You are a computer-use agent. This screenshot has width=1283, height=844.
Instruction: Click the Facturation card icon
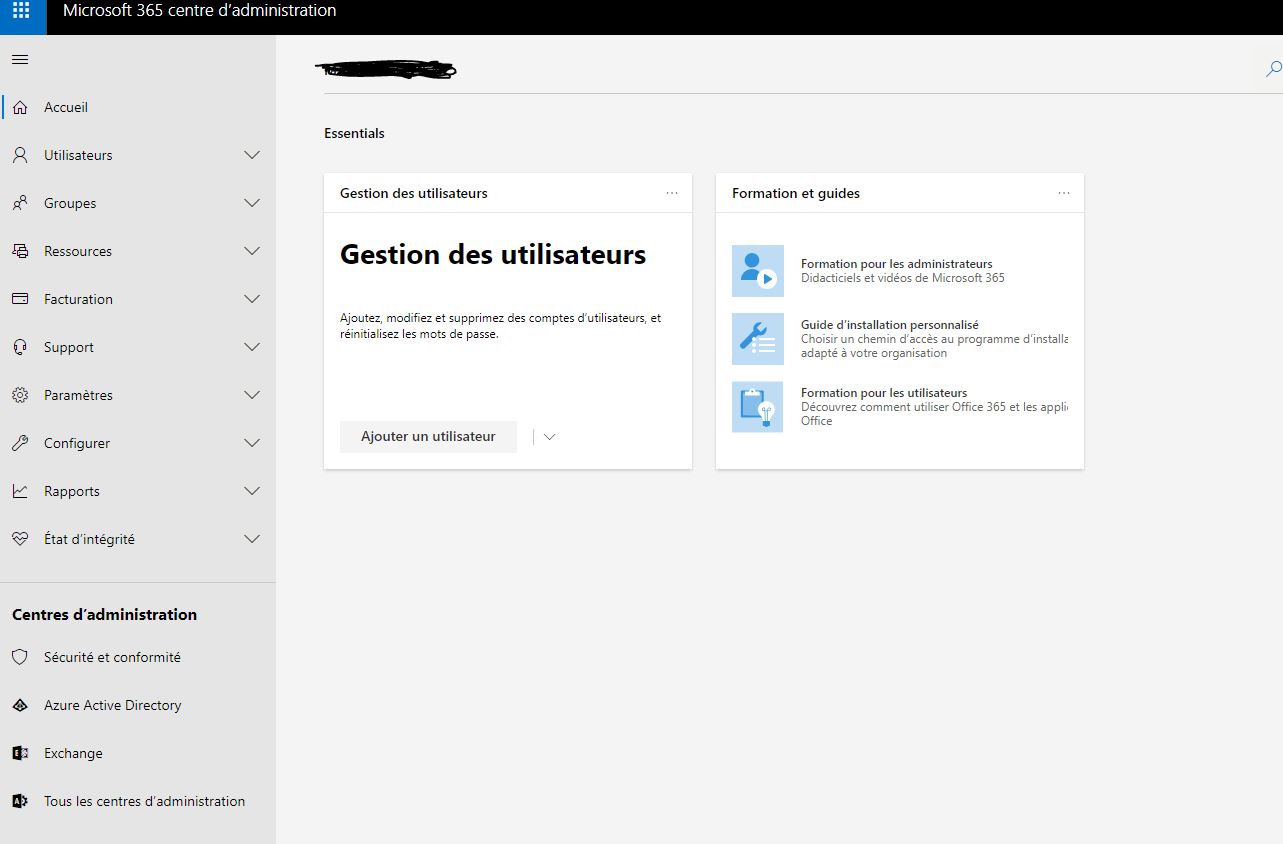click(20, 299)
